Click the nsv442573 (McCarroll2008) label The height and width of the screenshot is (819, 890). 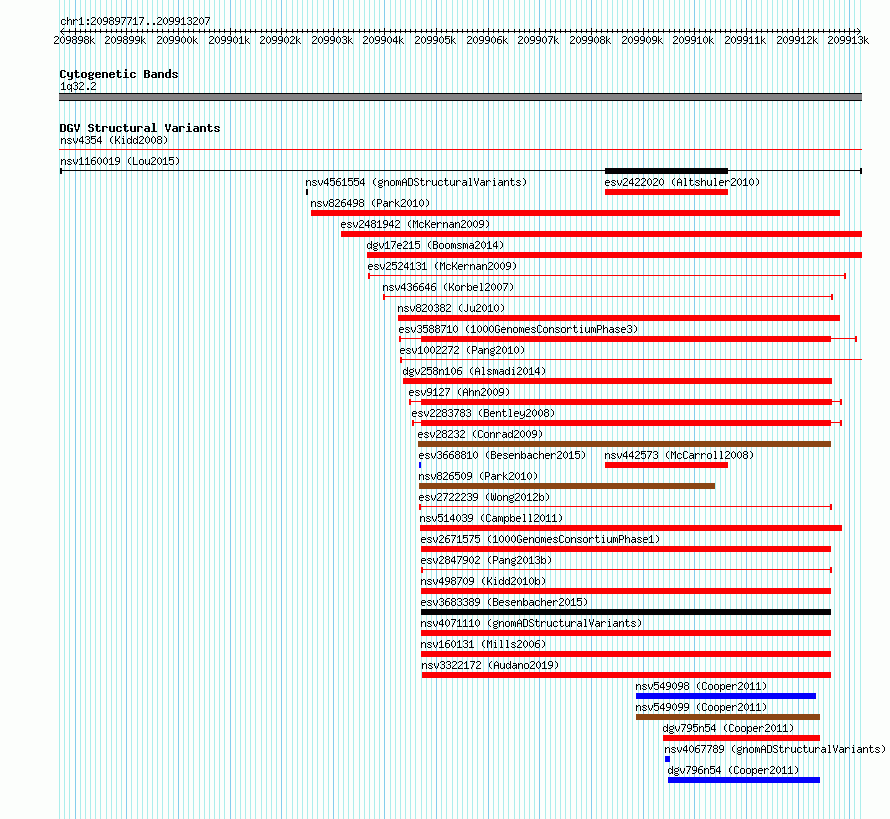(679, 455)
